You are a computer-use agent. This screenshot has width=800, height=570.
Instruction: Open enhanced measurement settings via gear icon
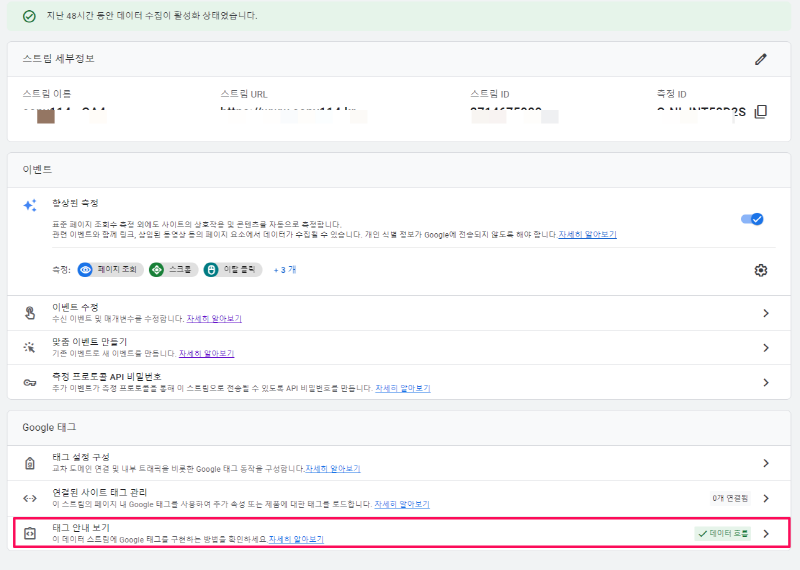click(761, 270)
